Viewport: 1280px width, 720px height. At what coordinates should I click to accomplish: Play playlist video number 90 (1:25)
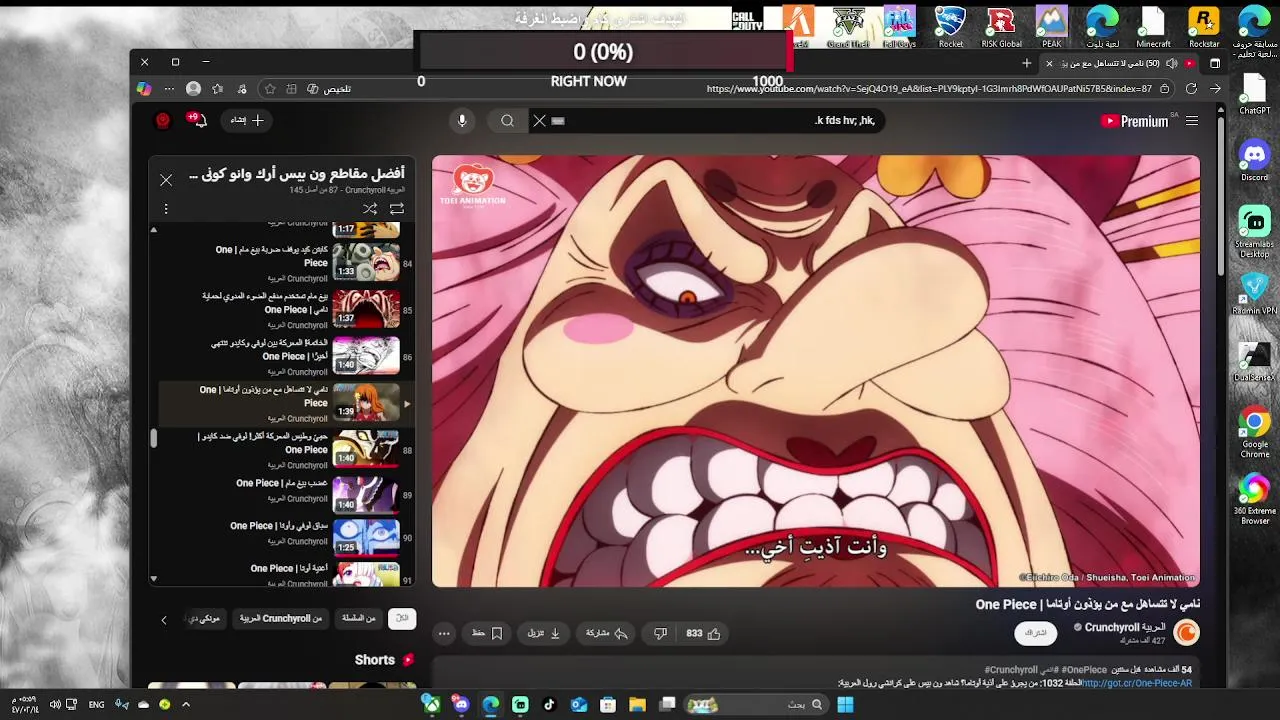287,538
